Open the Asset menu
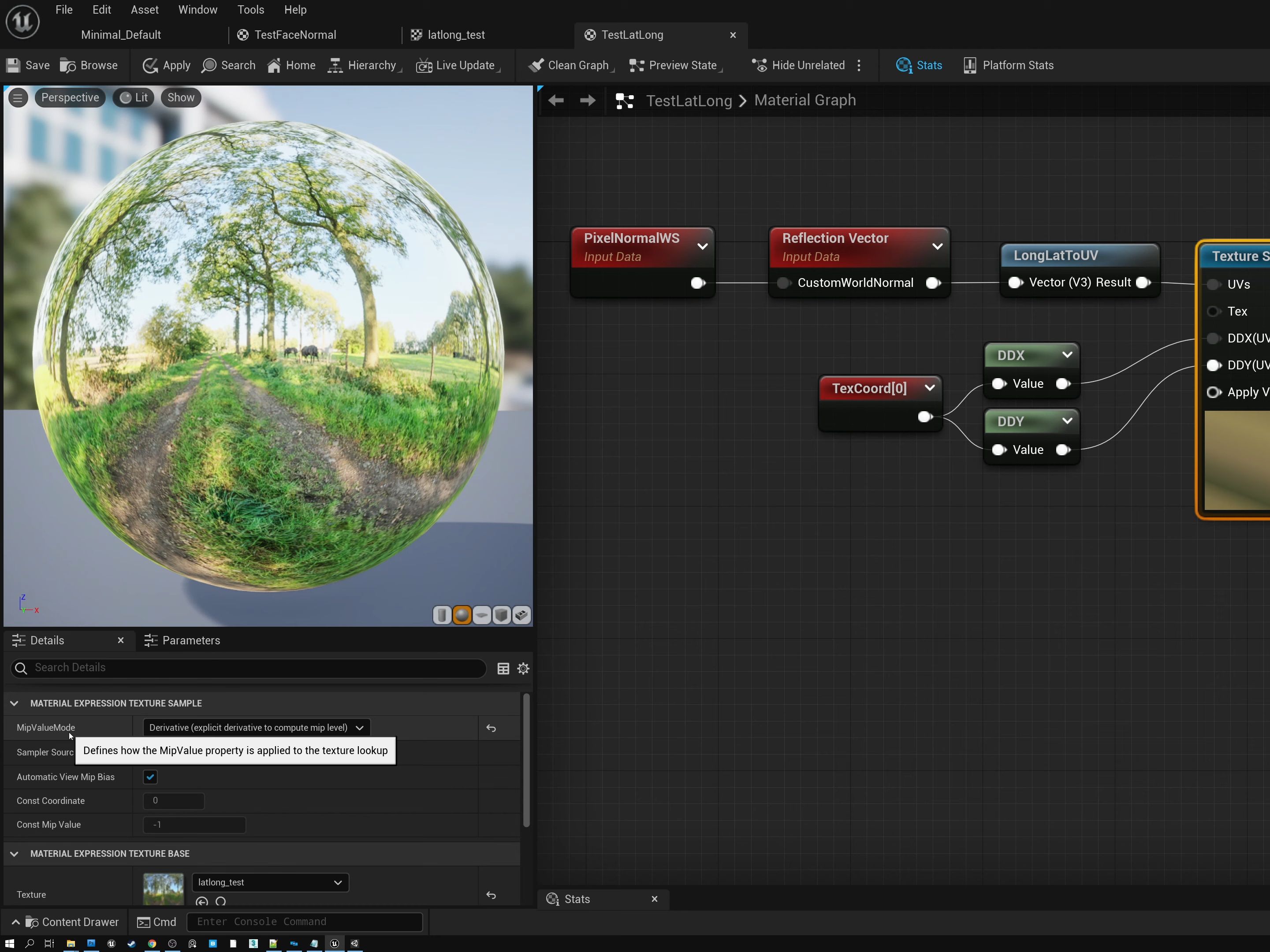The height and width of the screenshot is (952, 1270). tap(145, 10)
